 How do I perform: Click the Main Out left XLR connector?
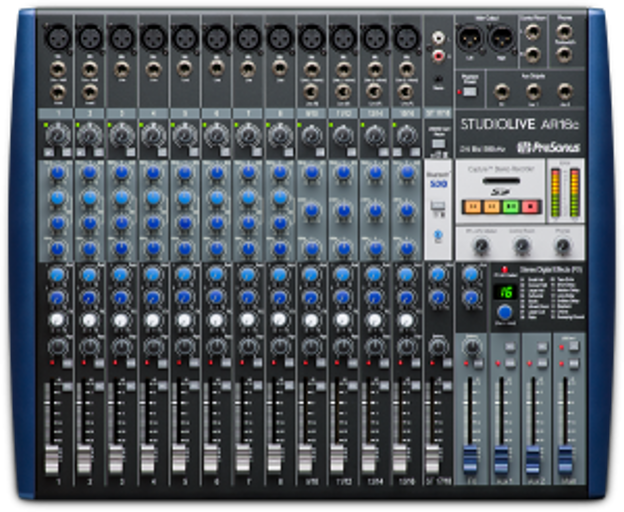coord(471,37)
